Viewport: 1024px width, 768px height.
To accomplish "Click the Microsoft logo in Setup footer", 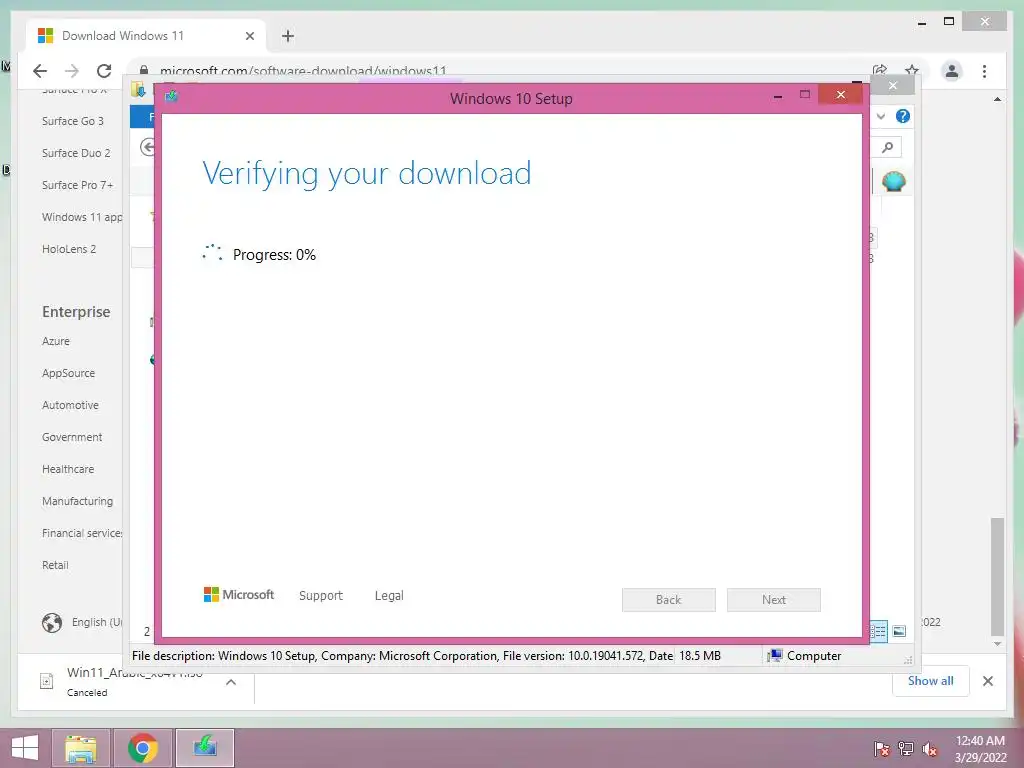I will (x=238, y=595).
